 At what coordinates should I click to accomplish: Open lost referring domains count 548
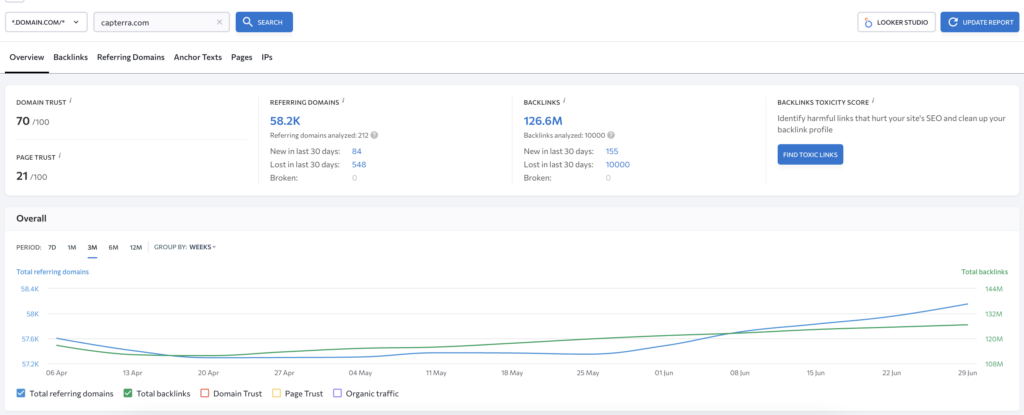coord(359,165)
